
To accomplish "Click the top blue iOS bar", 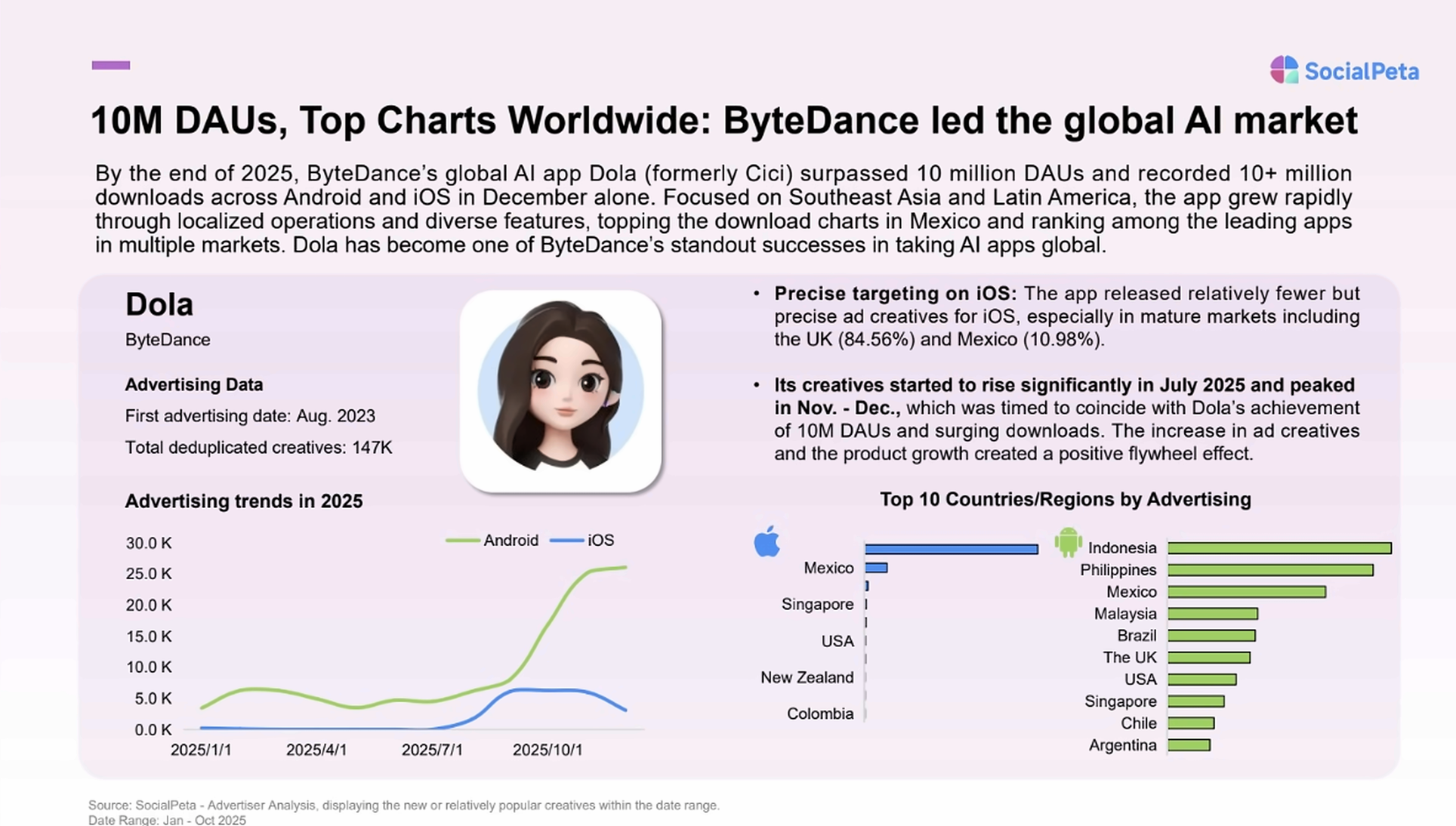I will (952, 550).
